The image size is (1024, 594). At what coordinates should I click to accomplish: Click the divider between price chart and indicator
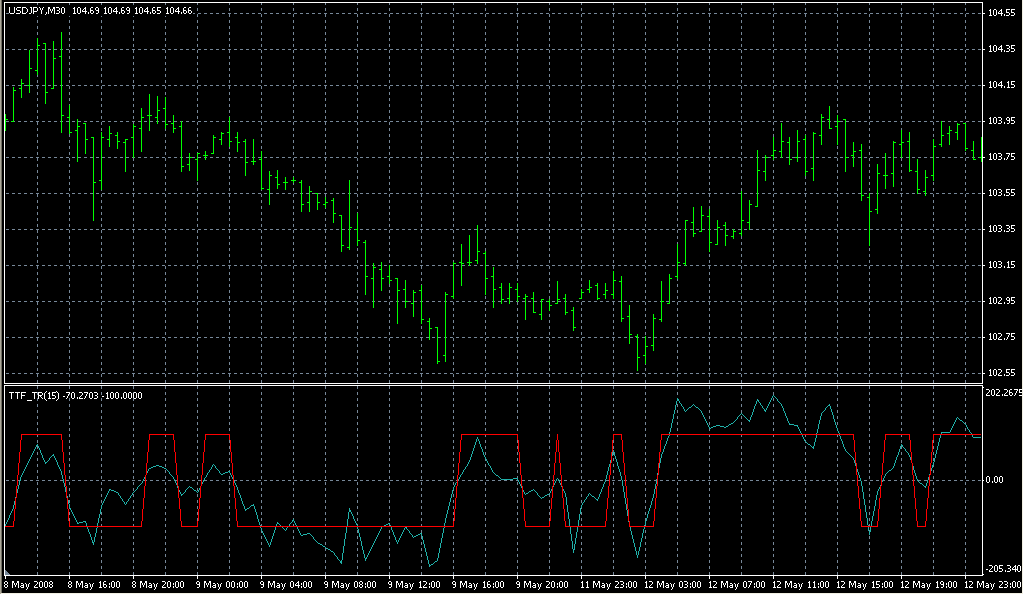tap(490, 384)
